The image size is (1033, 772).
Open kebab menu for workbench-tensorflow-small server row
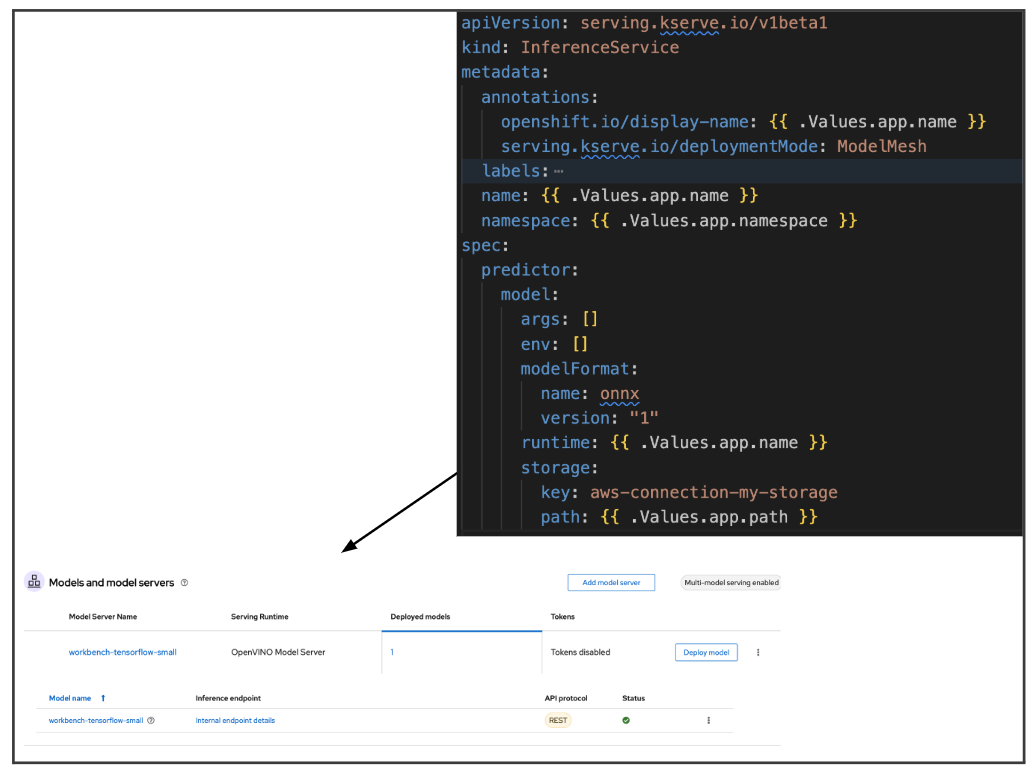pos(758,653)
